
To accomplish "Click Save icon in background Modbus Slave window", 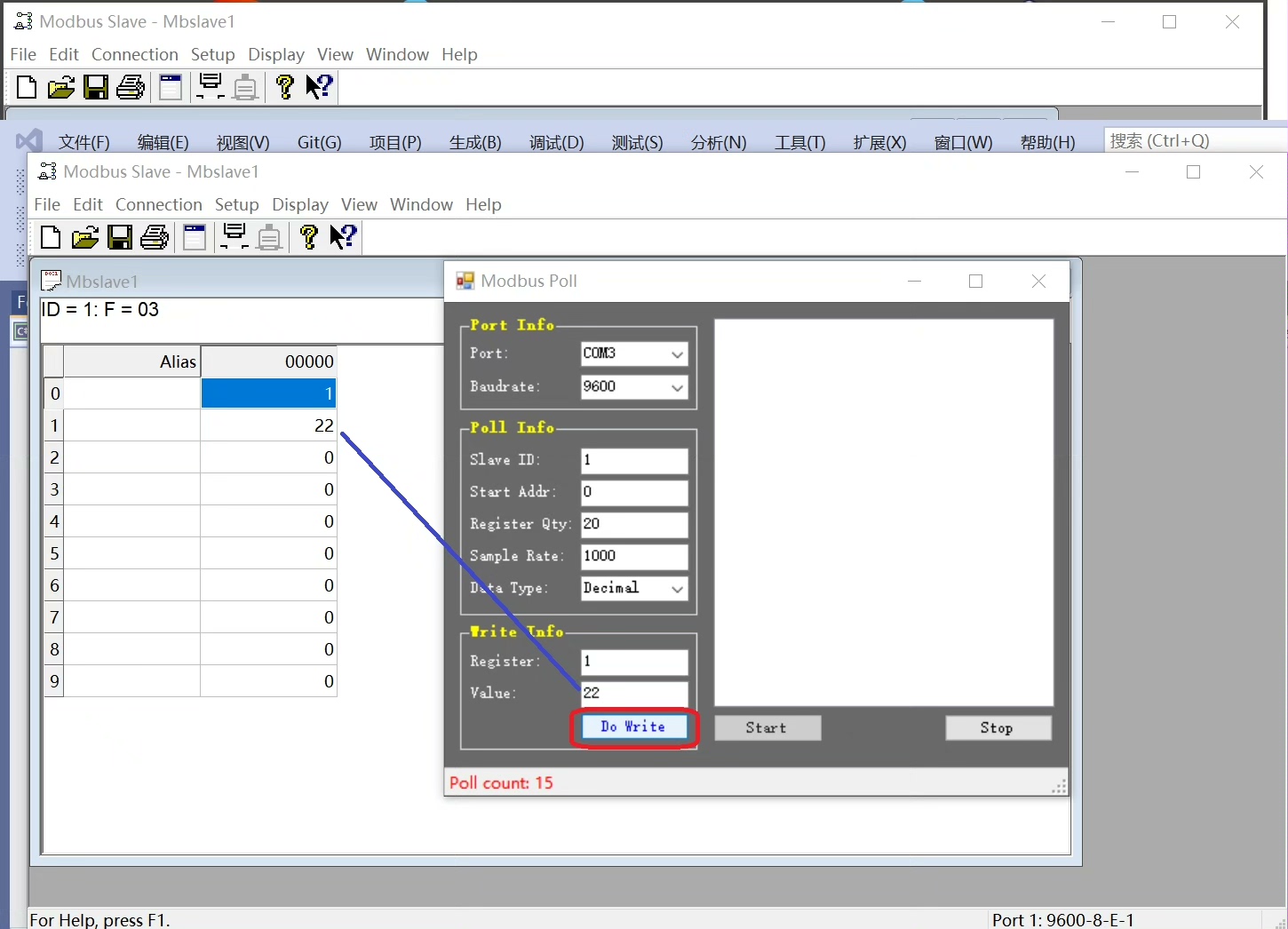I will tap(96, 87).
